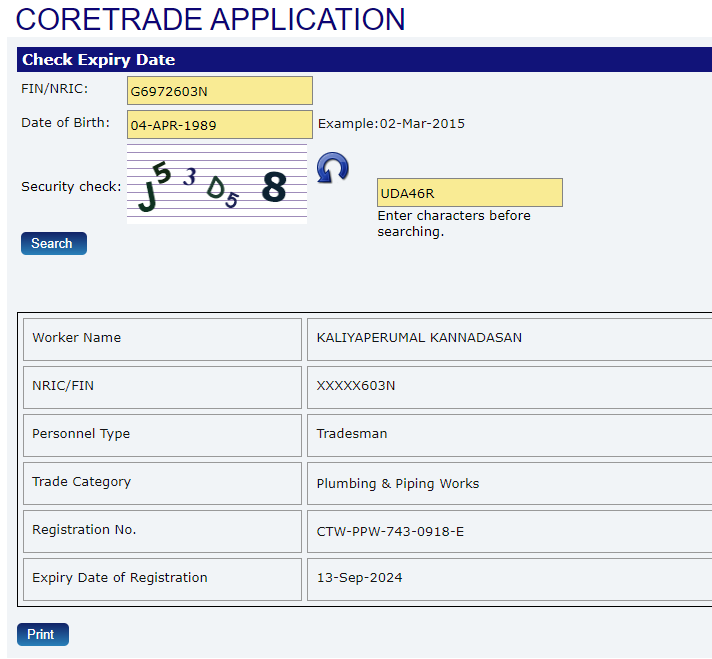Click the name KALIYAPERUMAL KANNADASAN
Image resolution: width=712 pixels, height=659 pixels.
click(x=419, y=338)
